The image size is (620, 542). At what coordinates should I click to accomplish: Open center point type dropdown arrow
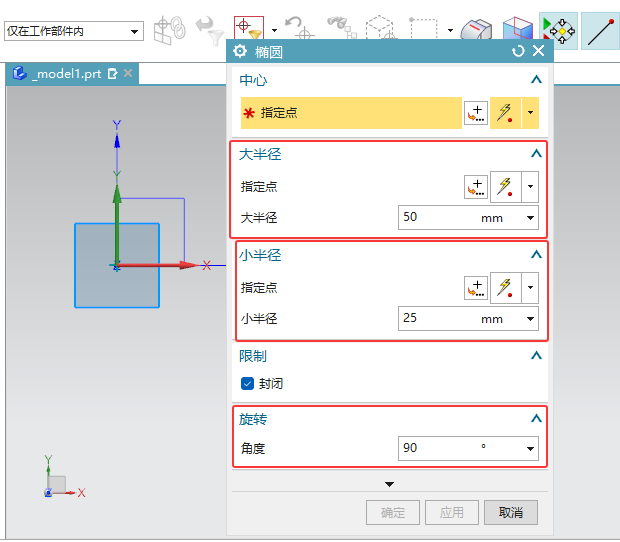click(530, 113)
